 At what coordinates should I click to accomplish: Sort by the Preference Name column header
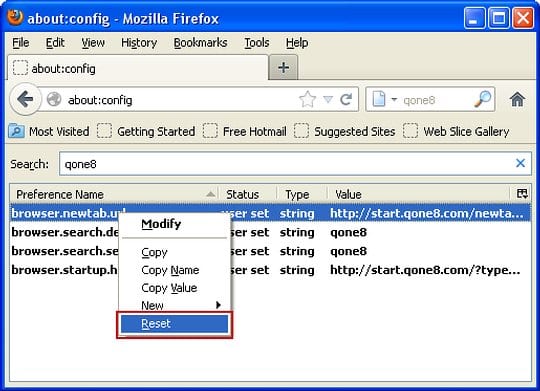[x=115, y=194]
